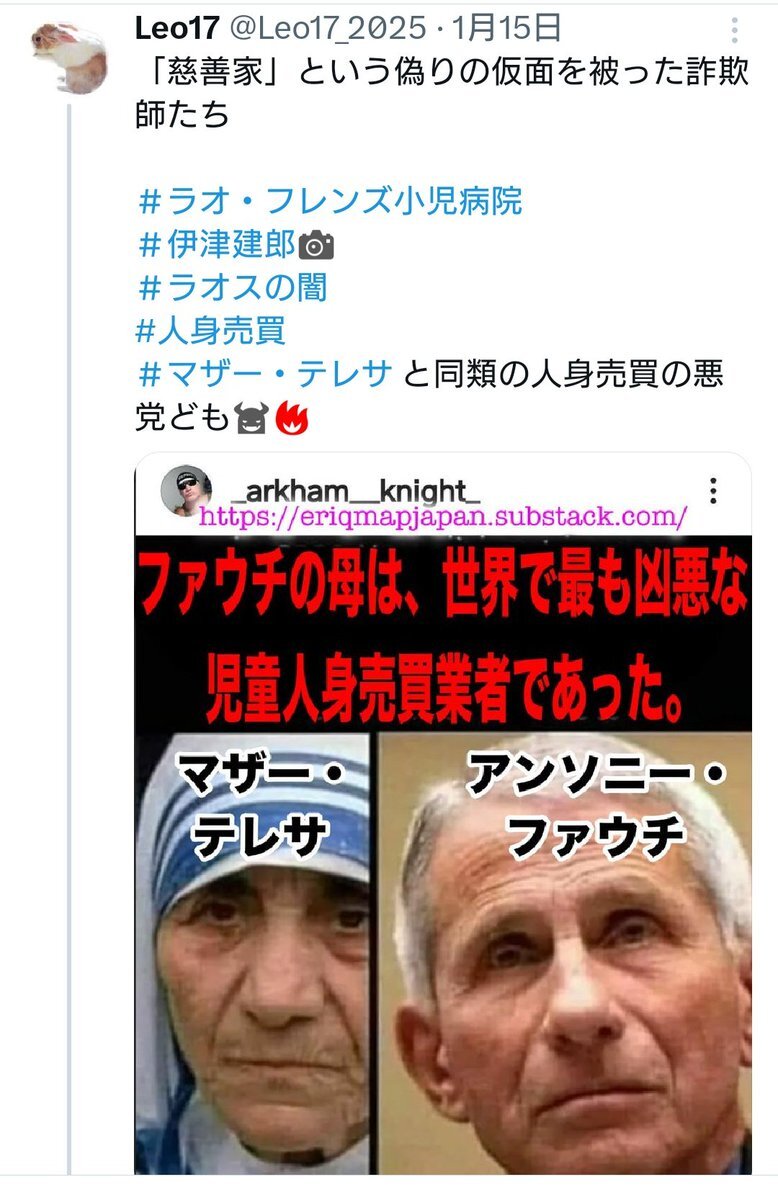The width and height of the screenshot is (778, 1200).
Task: Click the image half labeled マザー・テレサ
Action: pyautogui.click(x=254, y=952)
